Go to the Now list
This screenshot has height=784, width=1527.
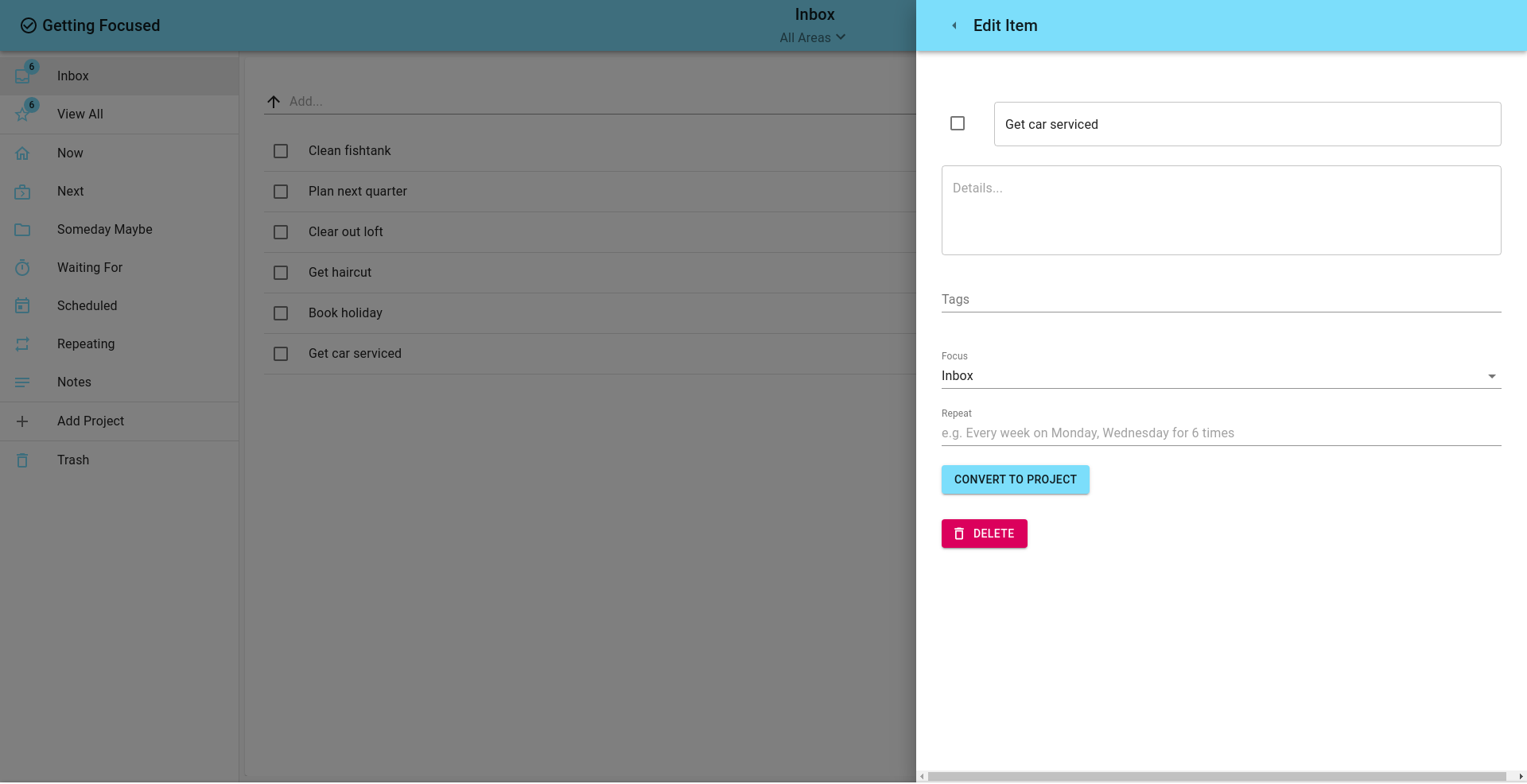pos(119,153)
